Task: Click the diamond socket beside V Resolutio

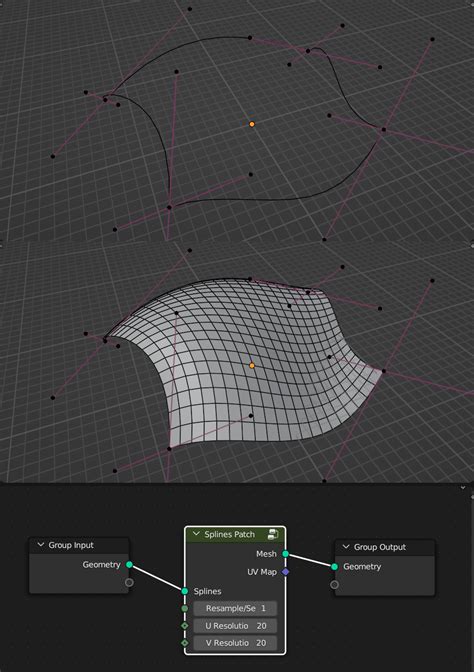Action: pyautogui.click(x=185, y=643)
